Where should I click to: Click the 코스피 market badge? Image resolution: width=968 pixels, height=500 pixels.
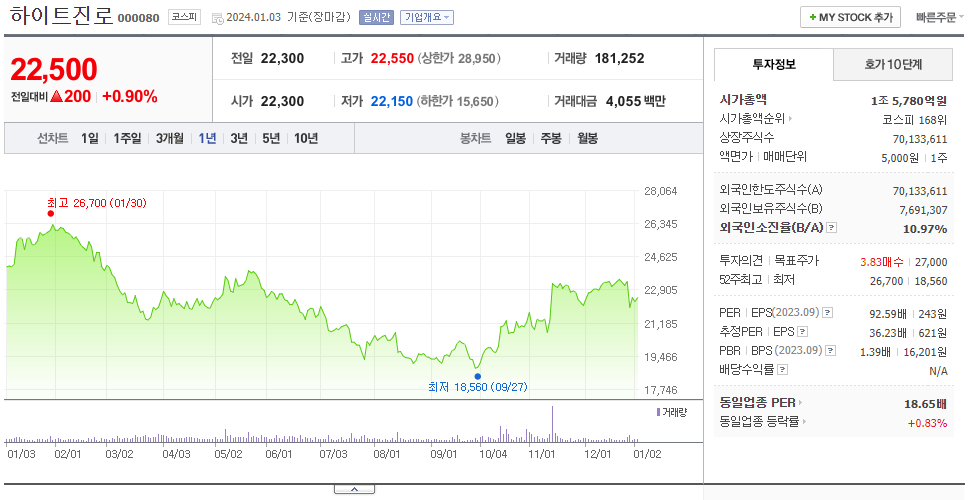[185, 17]
